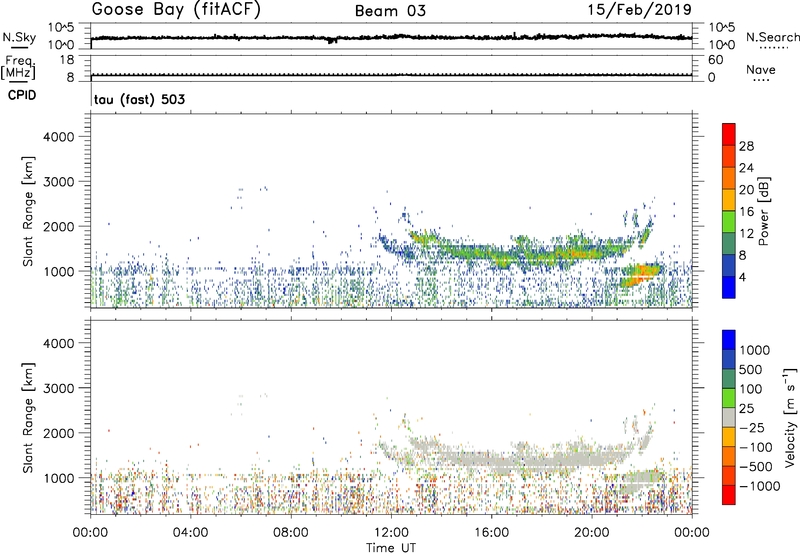Click the '4' tick on power colorbar
800x554 pixels.
[742, 278]
